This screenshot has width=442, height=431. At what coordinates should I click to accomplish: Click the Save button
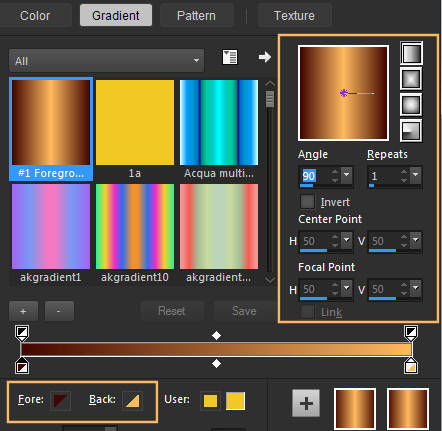(x=244, y=311)
